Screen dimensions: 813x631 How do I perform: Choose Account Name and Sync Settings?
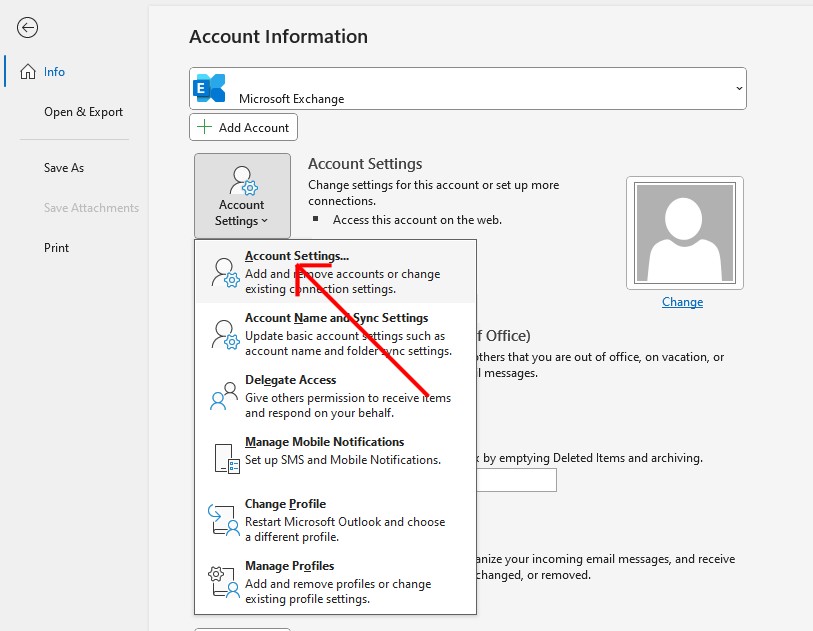(x=335, y=334)
